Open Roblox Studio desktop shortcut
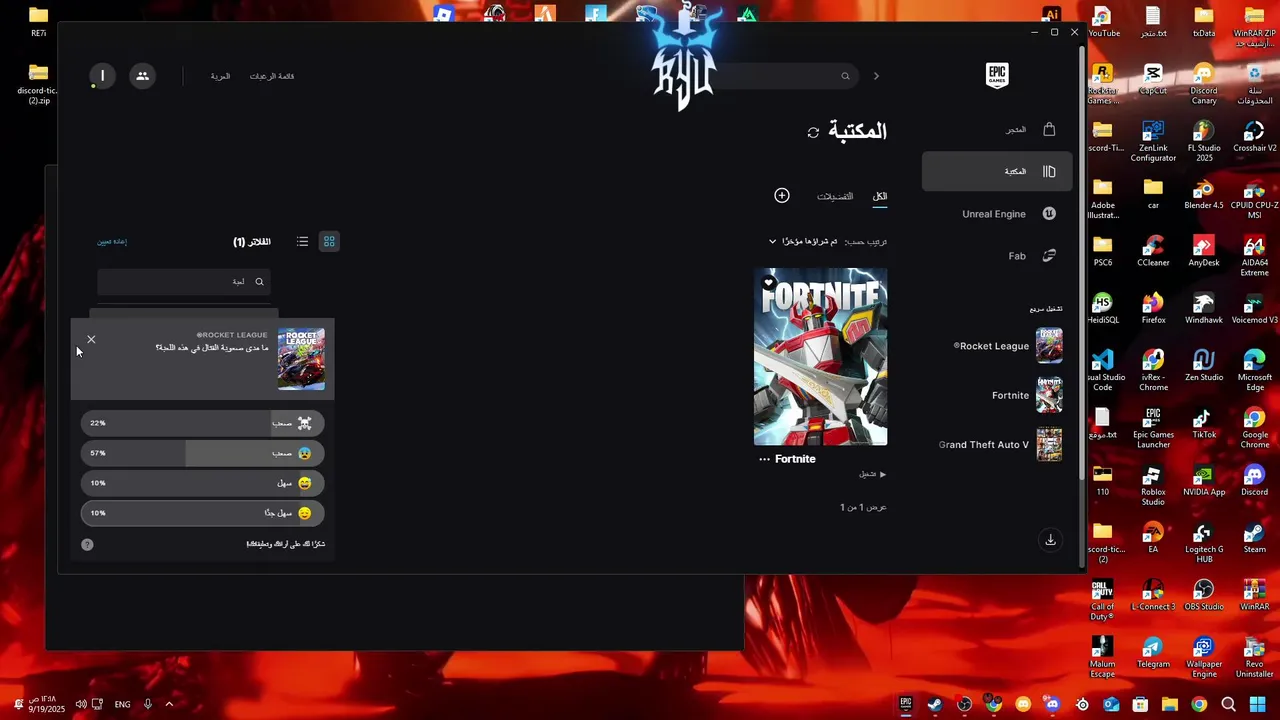This screenshot has width=1280, height=720. 1153,485
